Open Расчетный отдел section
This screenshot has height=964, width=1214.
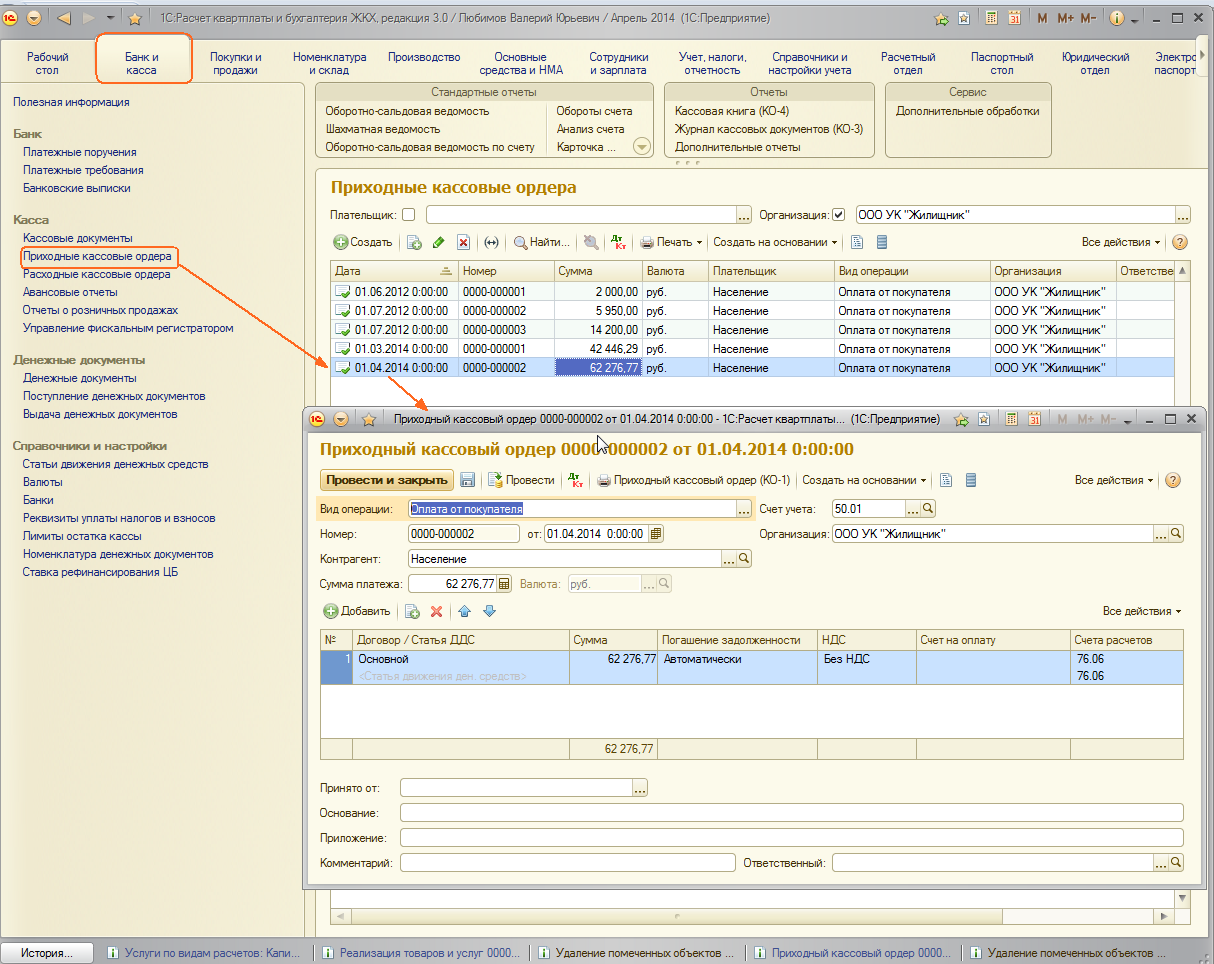[x=908, y=64]
